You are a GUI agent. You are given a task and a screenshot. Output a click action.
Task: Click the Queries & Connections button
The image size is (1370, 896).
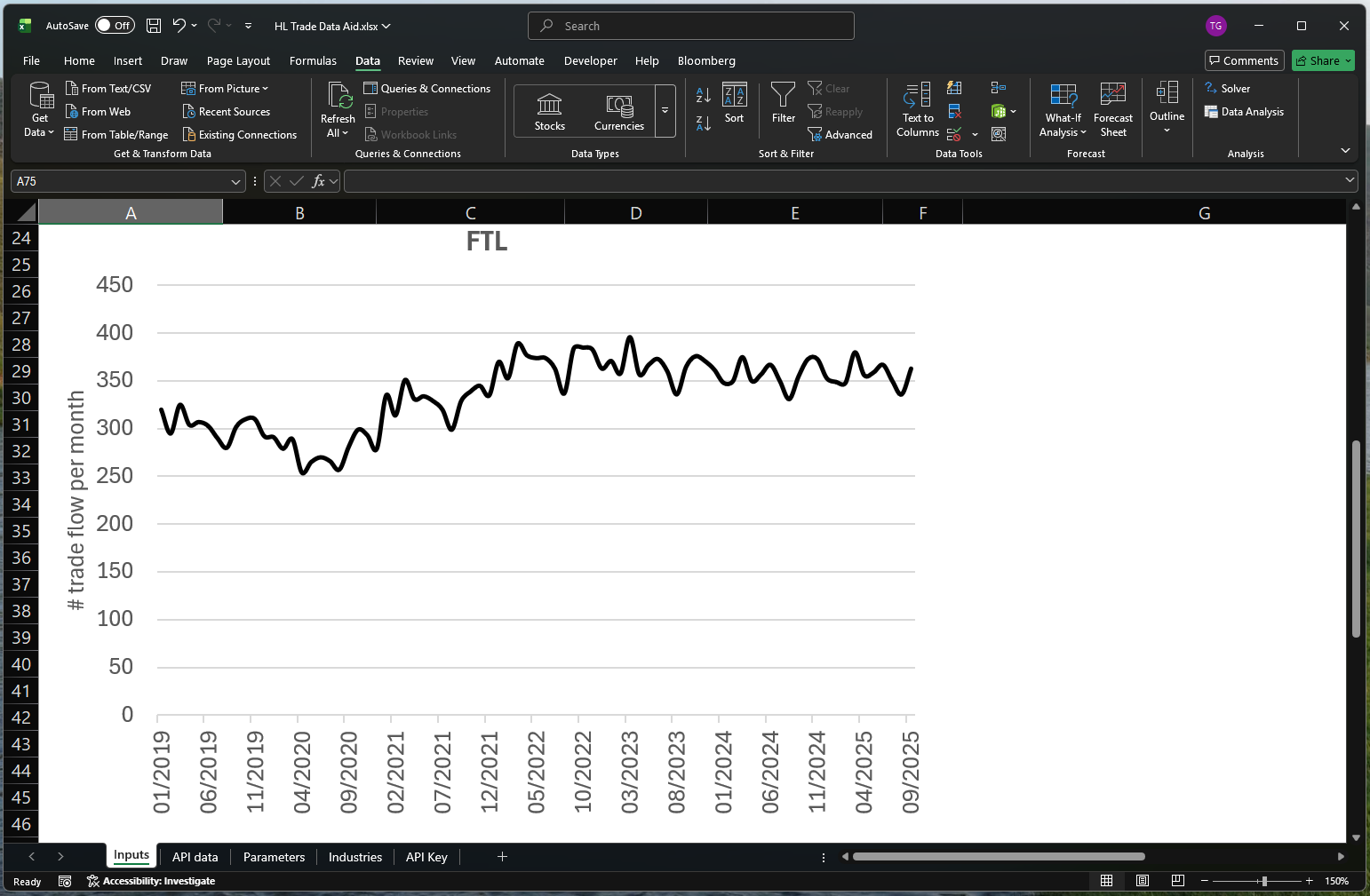pyautogui.click(x=428, y=88)
